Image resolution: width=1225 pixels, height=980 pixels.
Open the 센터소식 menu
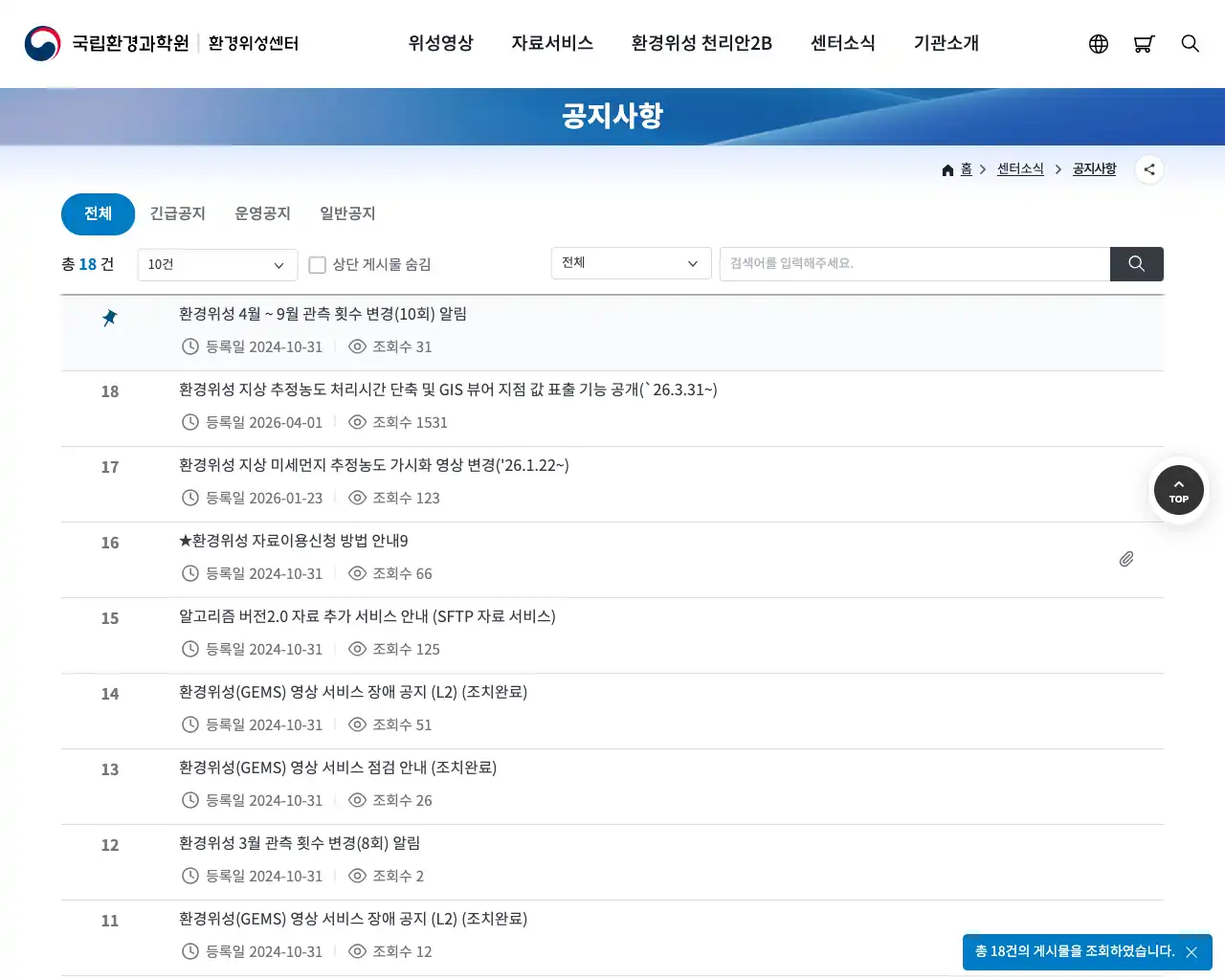click(843, 43)
